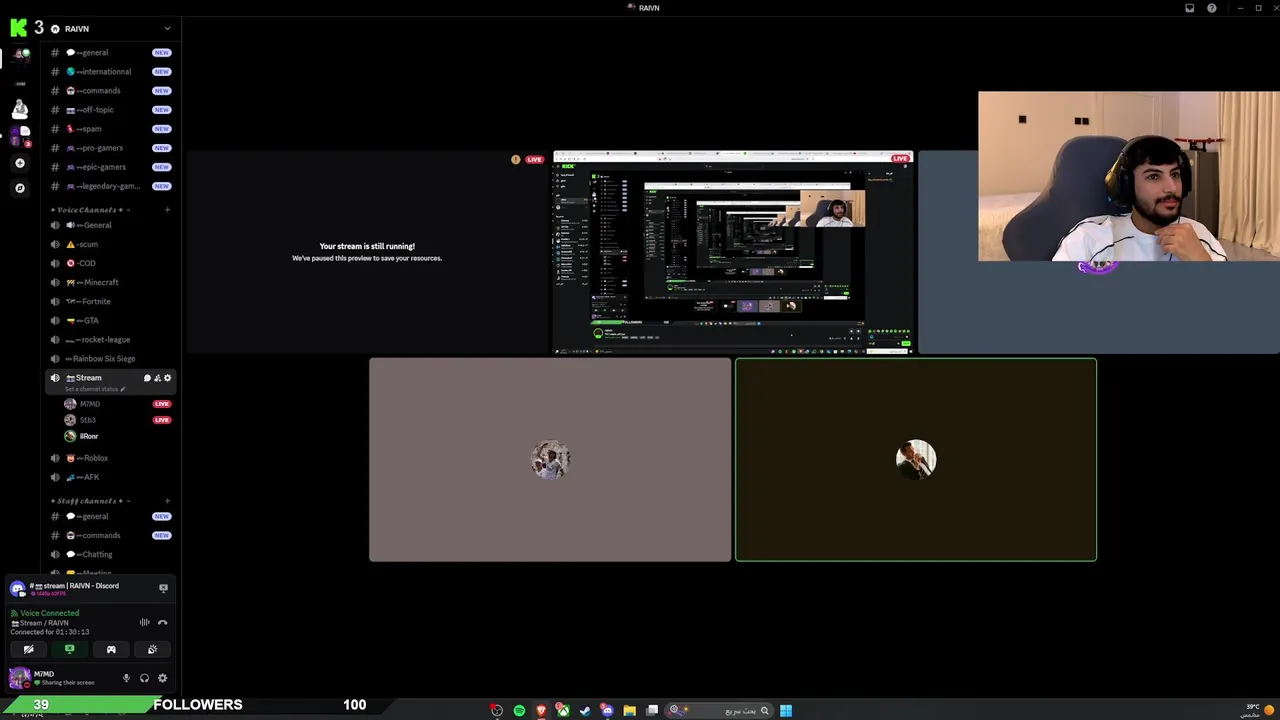Join the COD voice channel

tap(111, 263)
